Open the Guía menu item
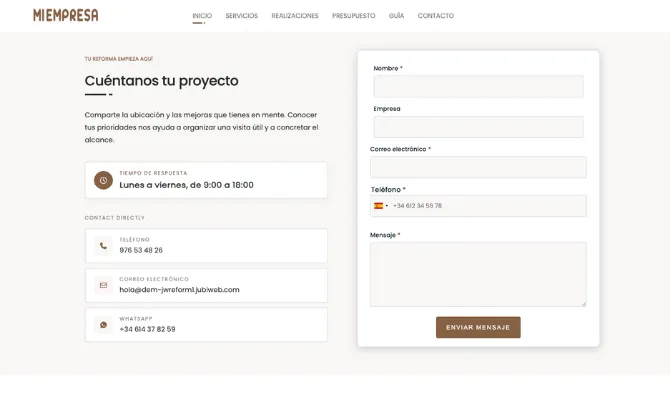The height and width of the screenshot is (417, 670). 397,16
